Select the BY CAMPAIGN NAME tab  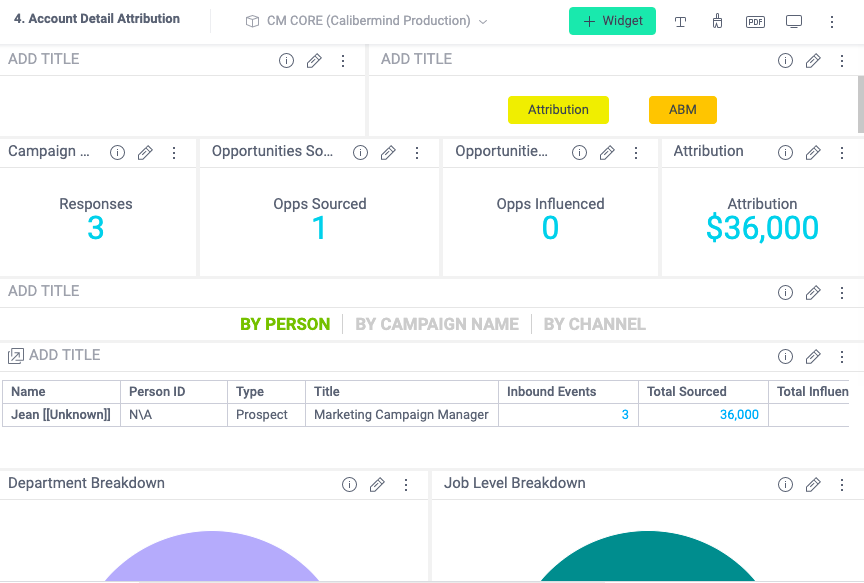tap(437, 324)
